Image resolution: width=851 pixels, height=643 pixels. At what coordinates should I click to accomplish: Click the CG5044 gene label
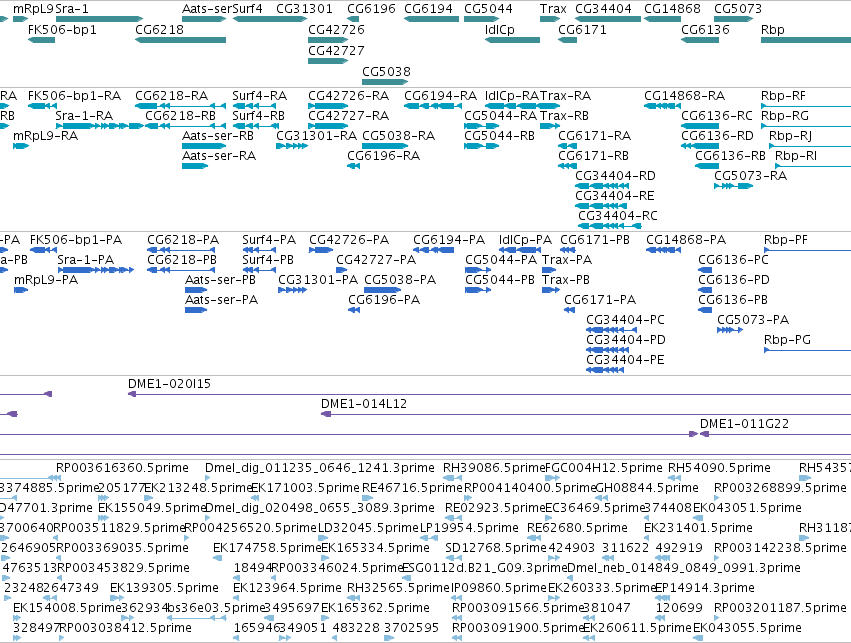pyautogui.click(x=488, y=9)
